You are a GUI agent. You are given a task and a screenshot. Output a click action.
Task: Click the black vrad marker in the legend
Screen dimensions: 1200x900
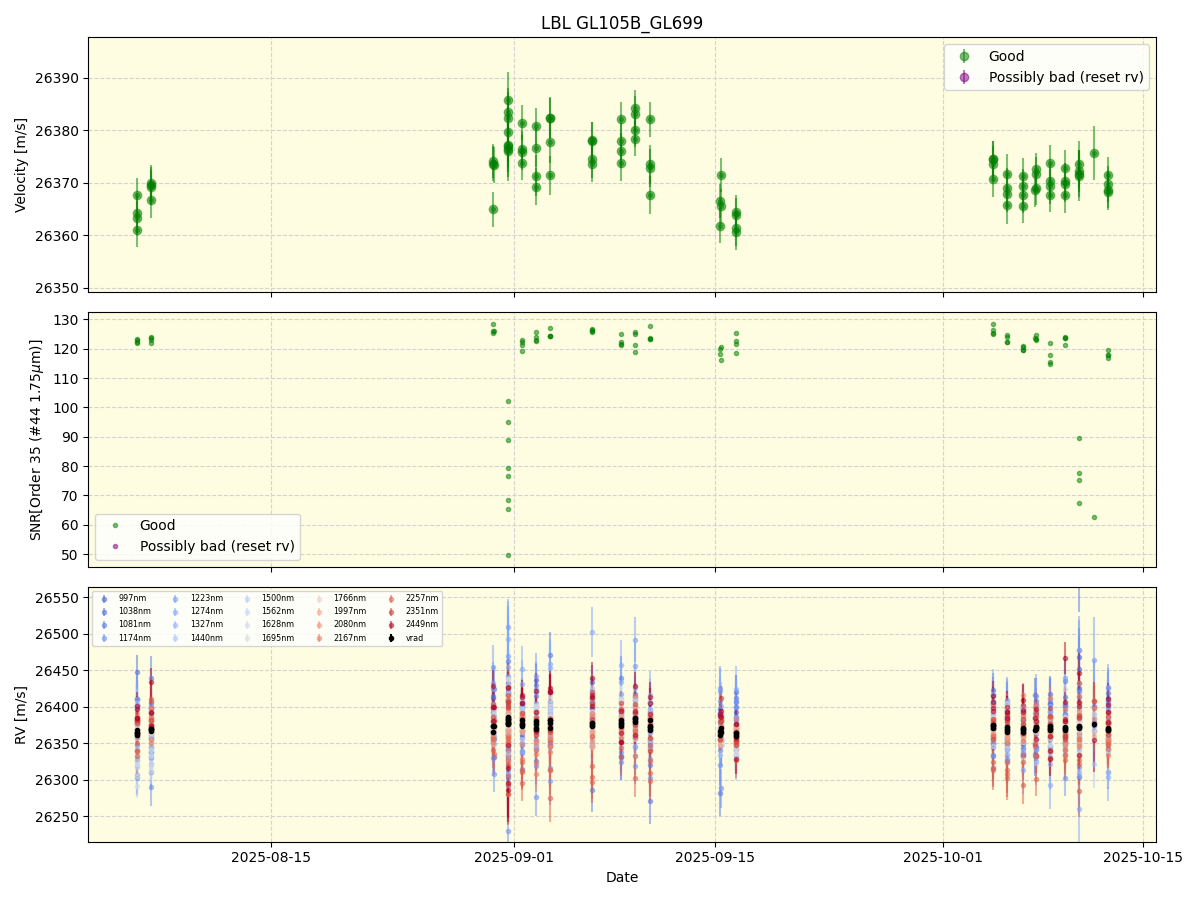click(x=391, y=638)
